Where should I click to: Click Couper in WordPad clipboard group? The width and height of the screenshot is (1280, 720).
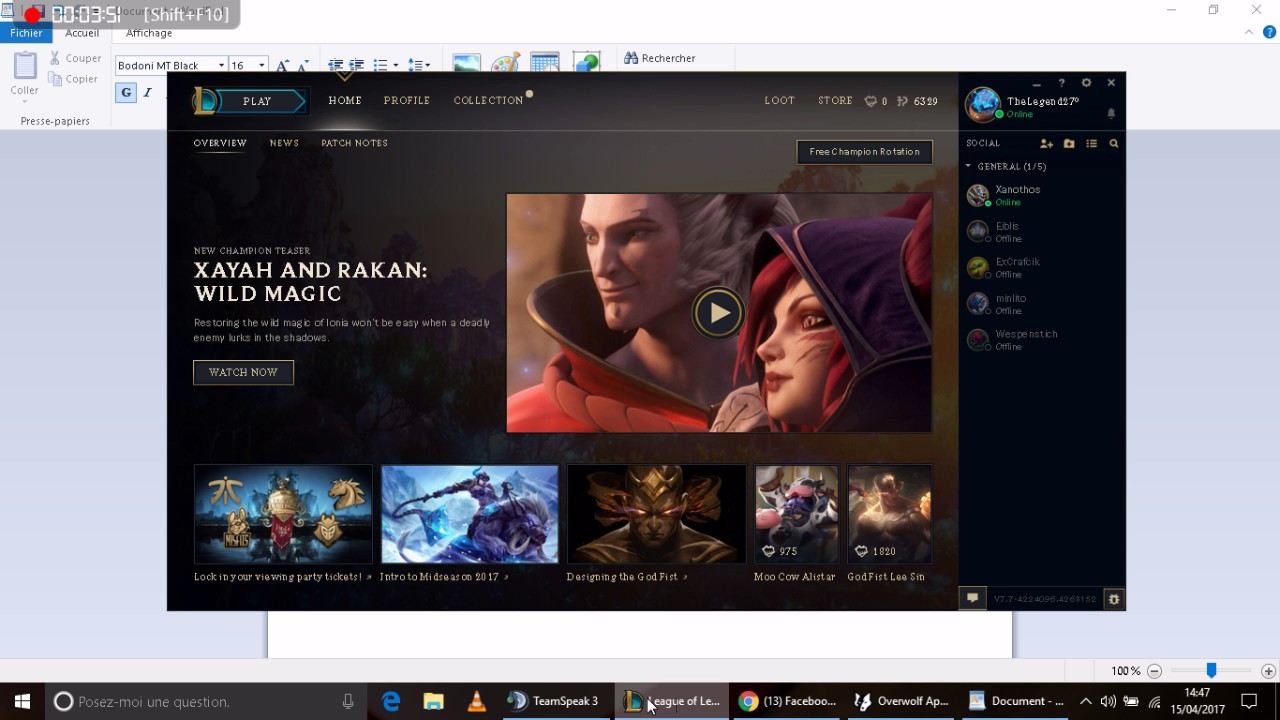click(x=76, y=58)
